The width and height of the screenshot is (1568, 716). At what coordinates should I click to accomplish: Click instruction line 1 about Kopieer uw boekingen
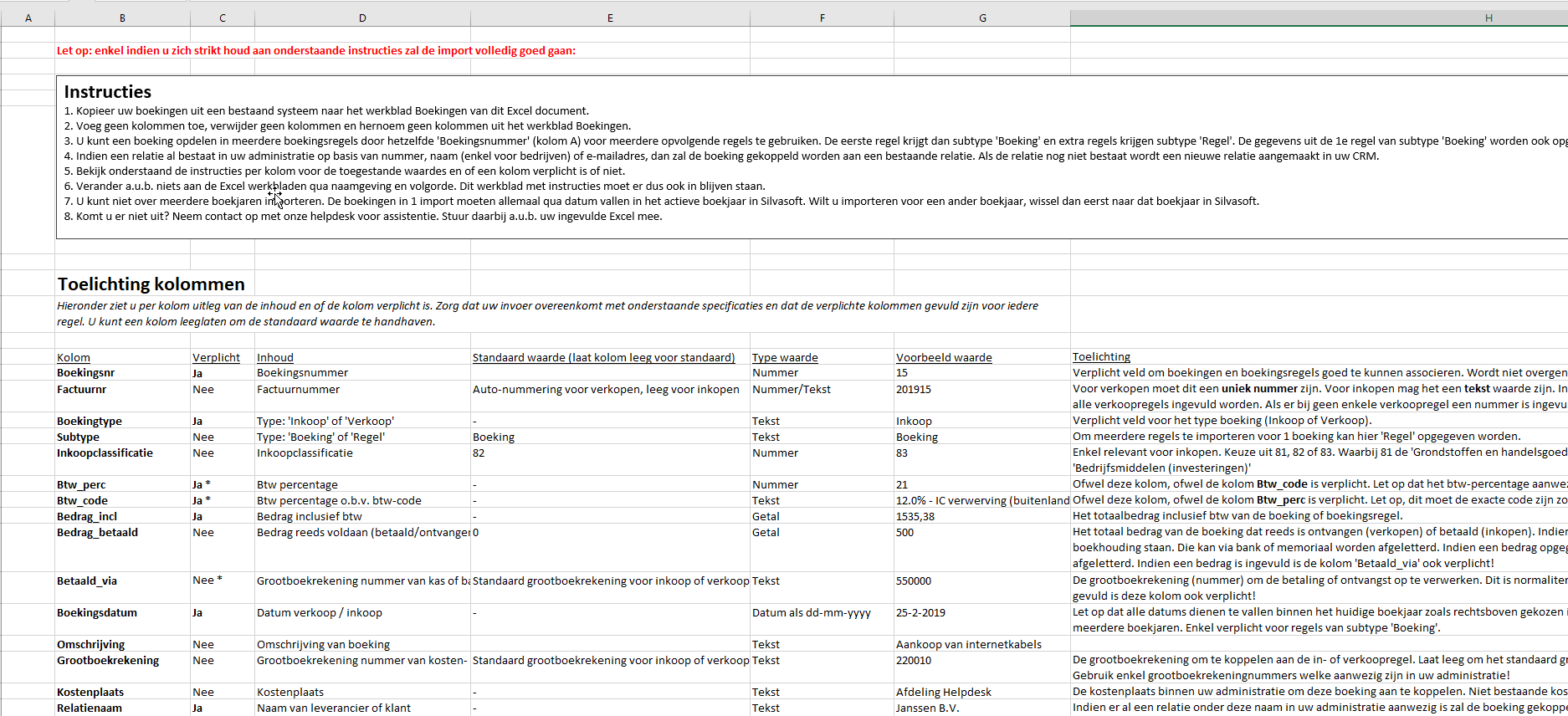327,110
